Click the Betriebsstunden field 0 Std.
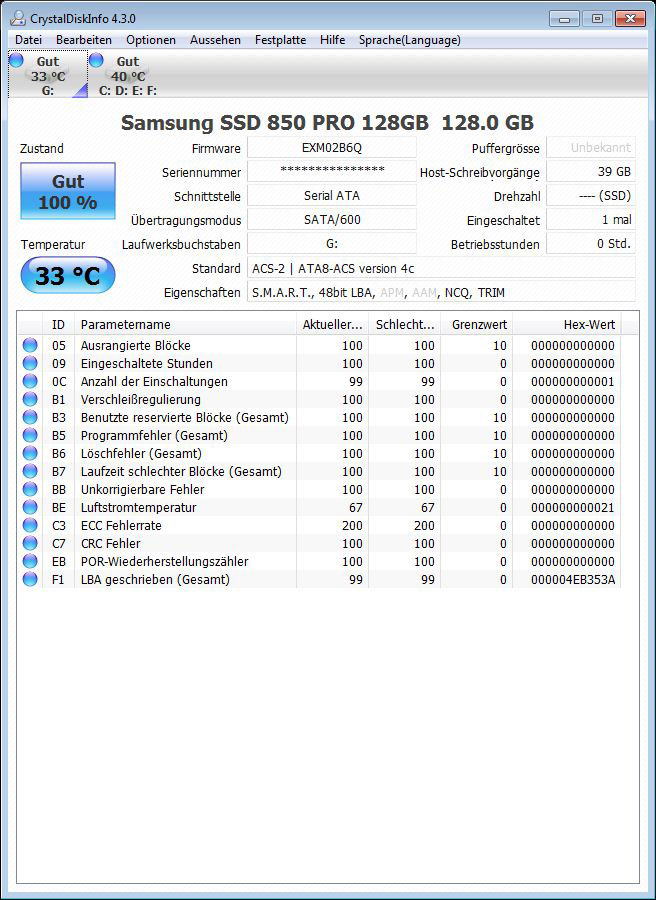Viewport: 656px width, 900px height. point(591,244)
